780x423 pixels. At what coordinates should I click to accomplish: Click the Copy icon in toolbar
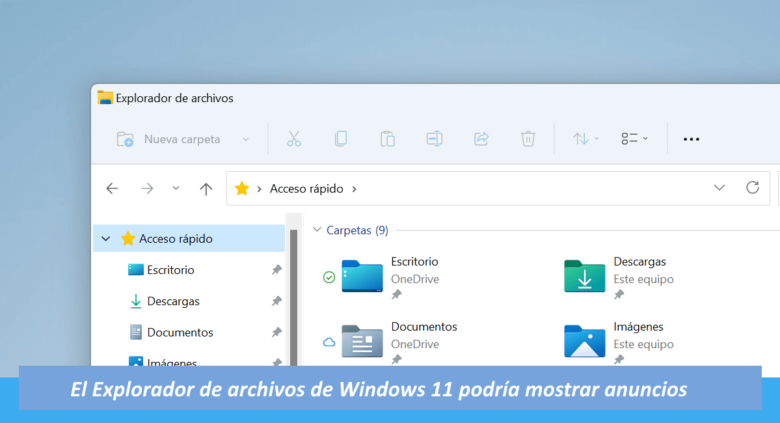click(x=340, y=139)
